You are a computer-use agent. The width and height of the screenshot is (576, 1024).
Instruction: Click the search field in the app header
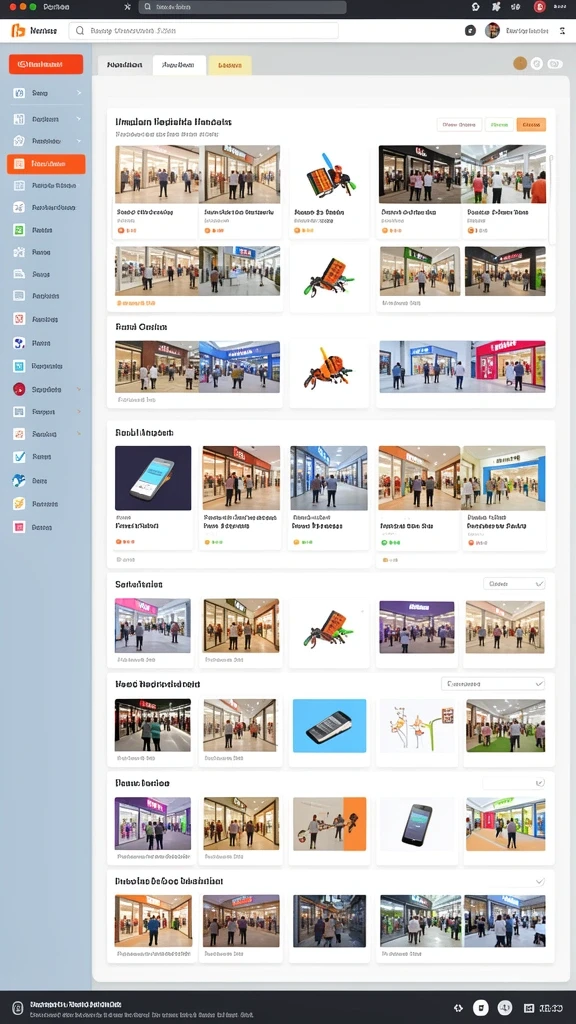(x=204, y=31)
